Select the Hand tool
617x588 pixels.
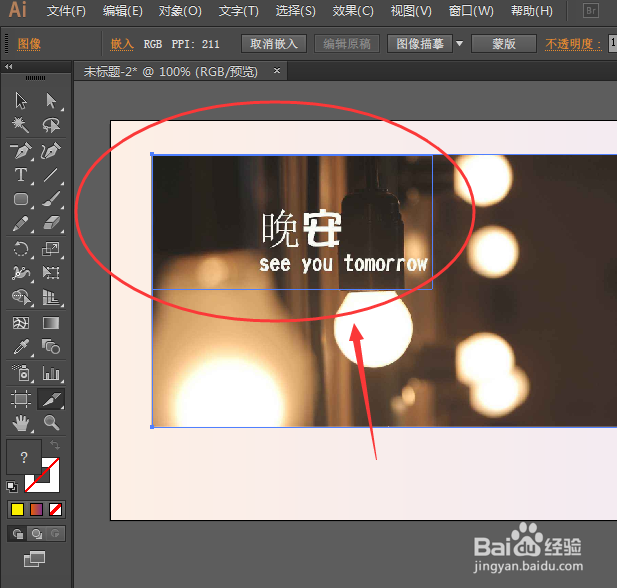(x=21, y=423)
